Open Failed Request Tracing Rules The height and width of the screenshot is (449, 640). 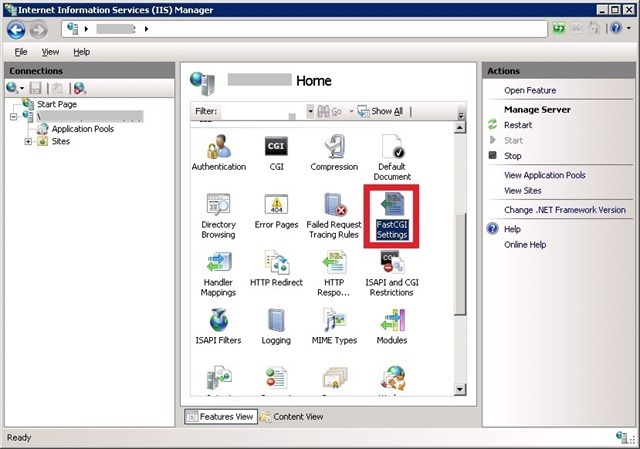[334, 216]
